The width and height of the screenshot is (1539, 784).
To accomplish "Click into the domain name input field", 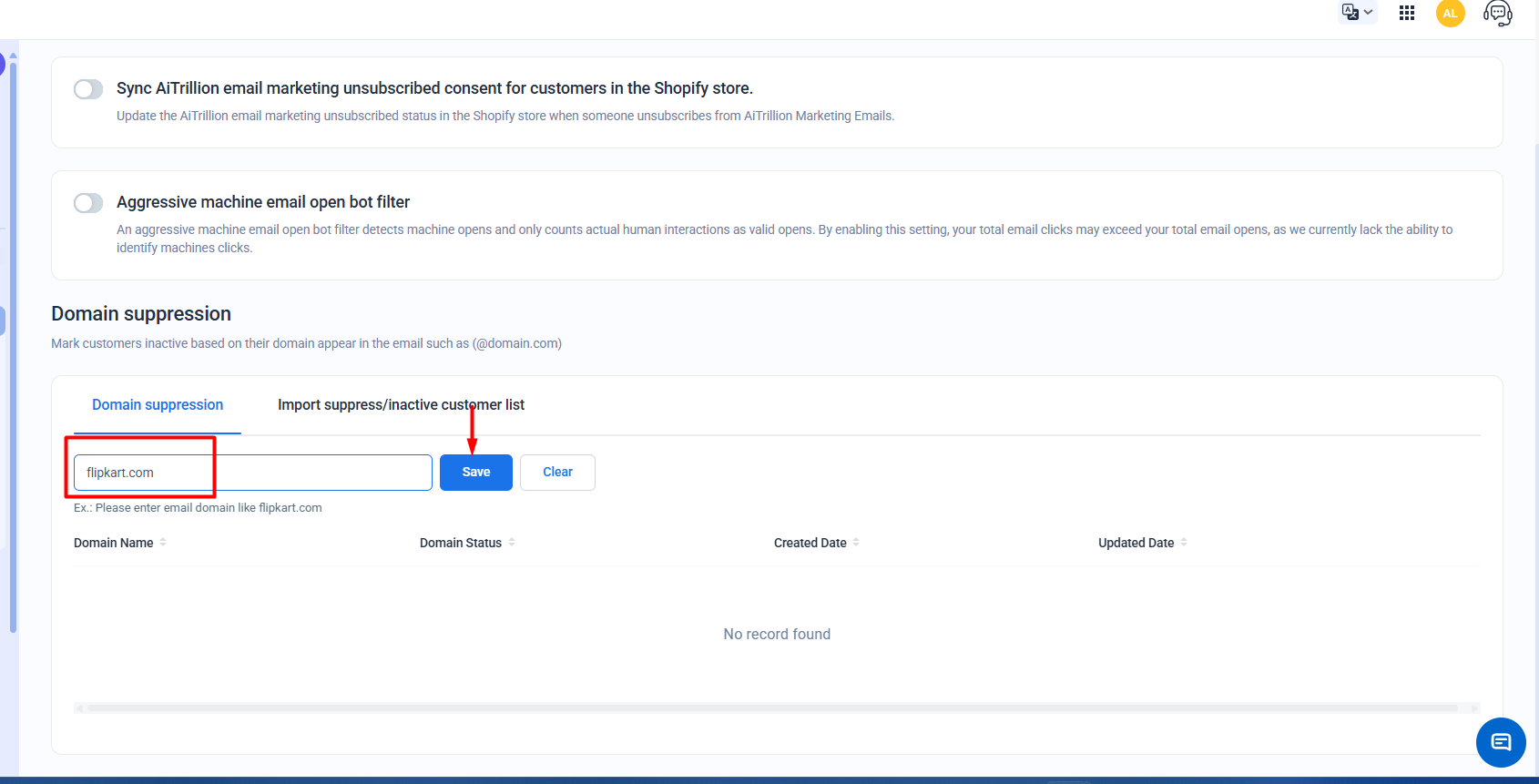I will tap(253, 473).
